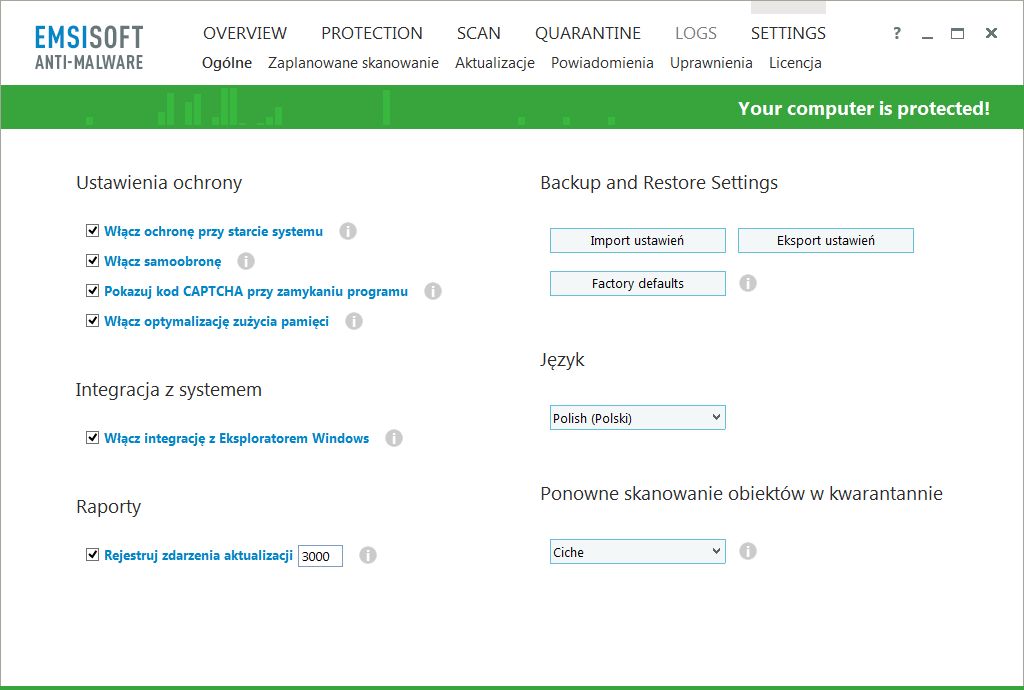This screenshot has height=690, width=1024.
Task: Click the Eksport ustawień button
Action: pyautogui.click(x=825, y=240)
